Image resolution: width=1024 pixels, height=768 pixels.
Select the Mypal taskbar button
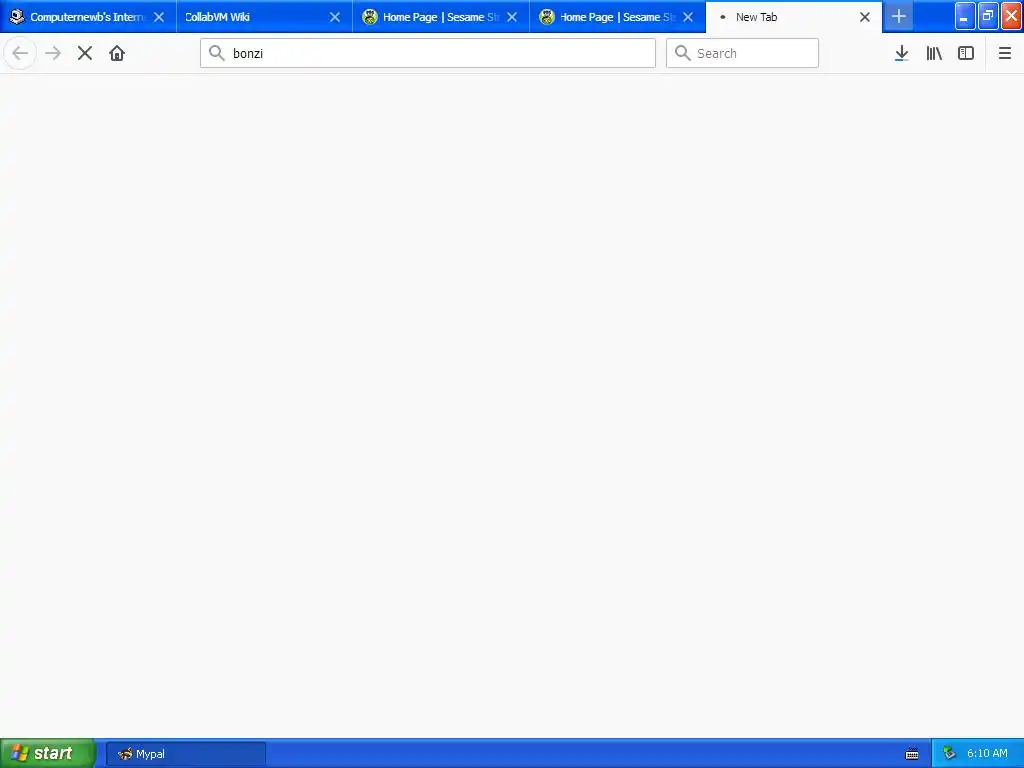pos(186,754)
